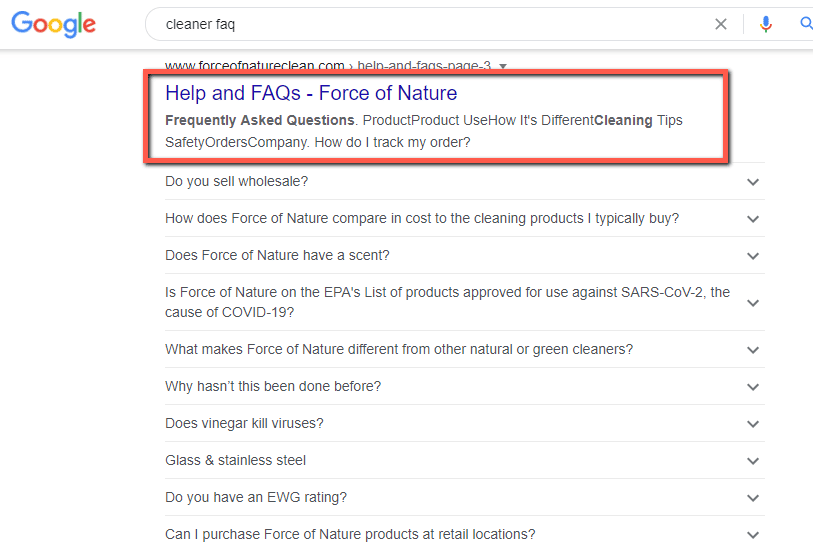Viewport: 813px width, 552px height.
Task: Expand the retail locations purchase question
Action: coord(465,534)
